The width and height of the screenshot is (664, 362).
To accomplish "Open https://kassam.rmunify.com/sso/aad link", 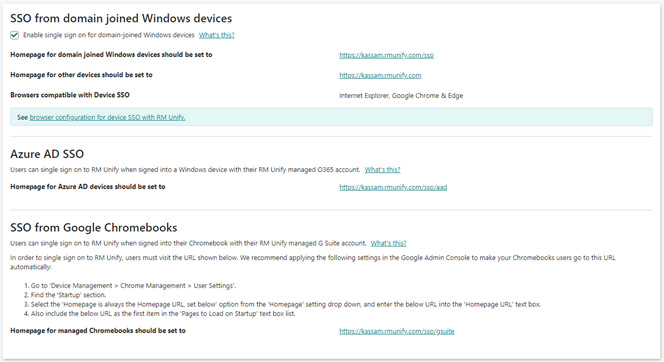I will [x=393, y=187].
